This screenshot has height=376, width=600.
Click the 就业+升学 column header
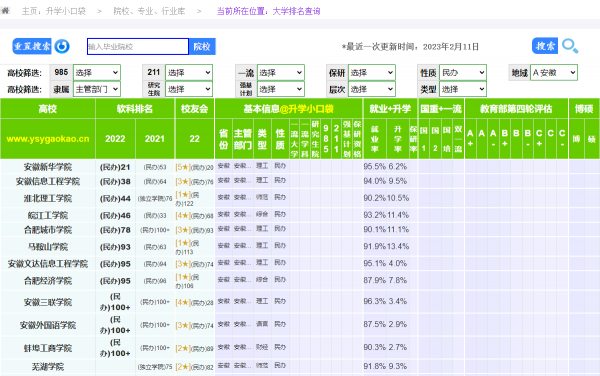(390, 109)
